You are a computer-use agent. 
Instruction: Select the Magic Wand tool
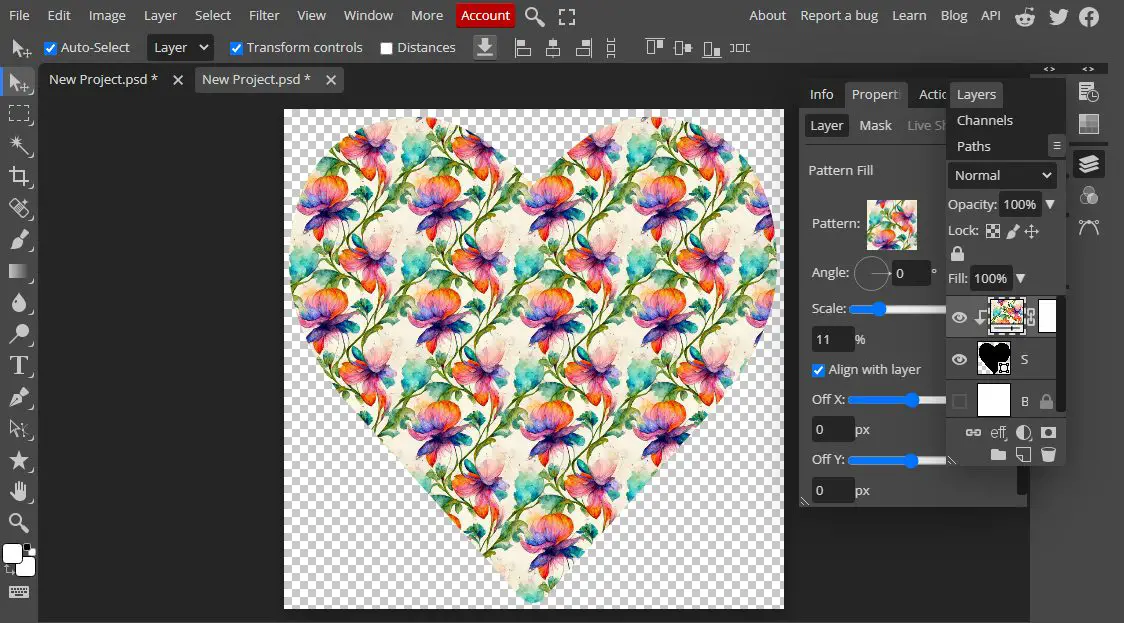click(20, 145)
